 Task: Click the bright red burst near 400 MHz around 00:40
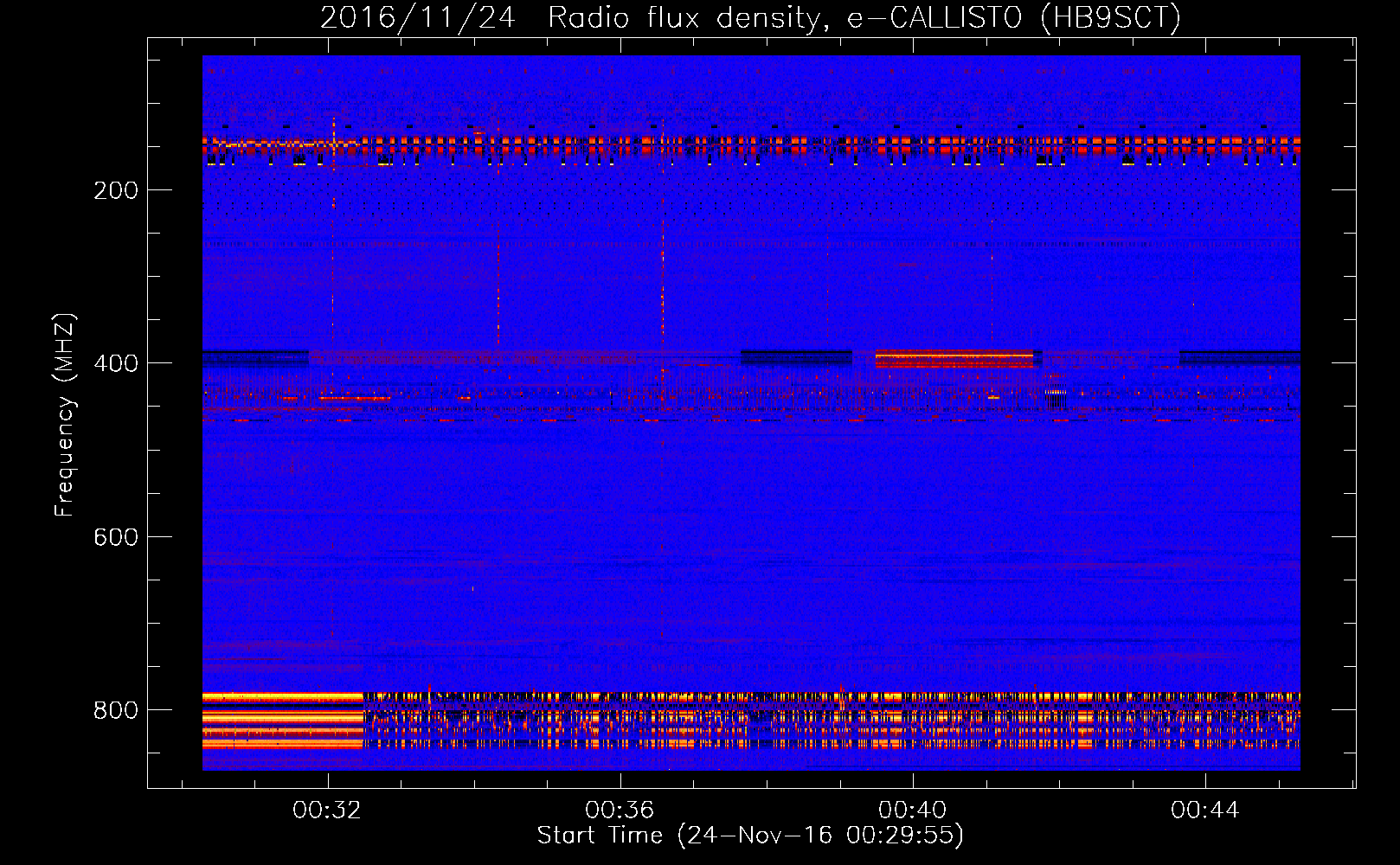(x=954, y=359)
